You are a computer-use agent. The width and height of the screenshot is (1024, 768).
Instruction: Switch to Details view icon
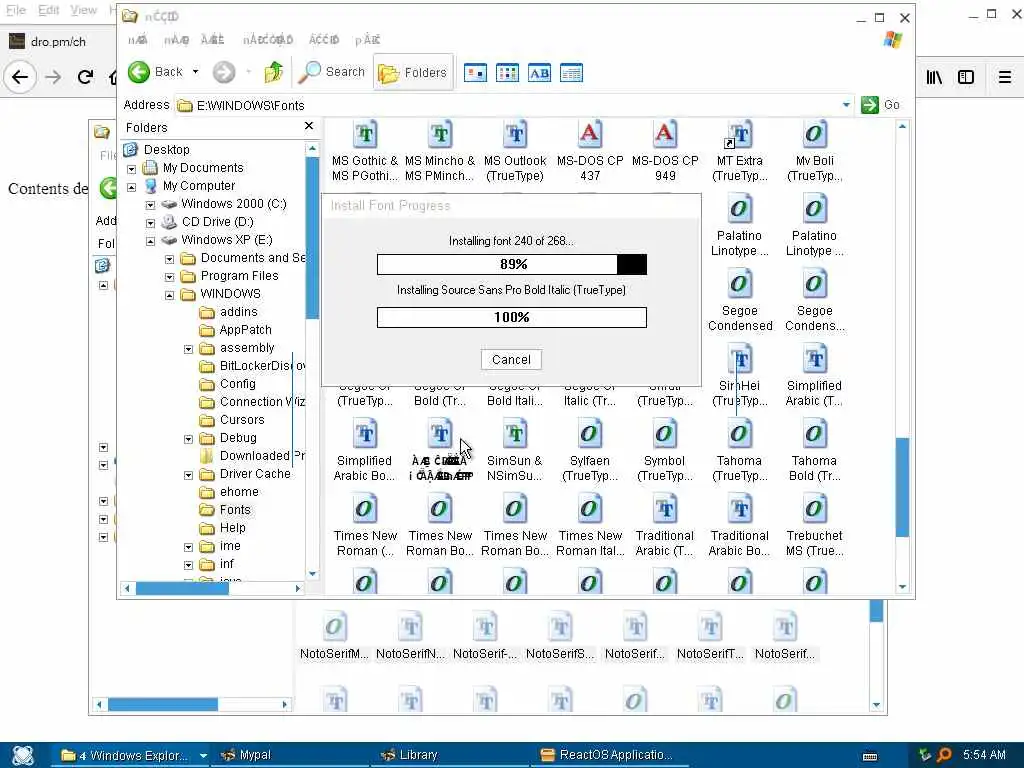pos(571,72)
